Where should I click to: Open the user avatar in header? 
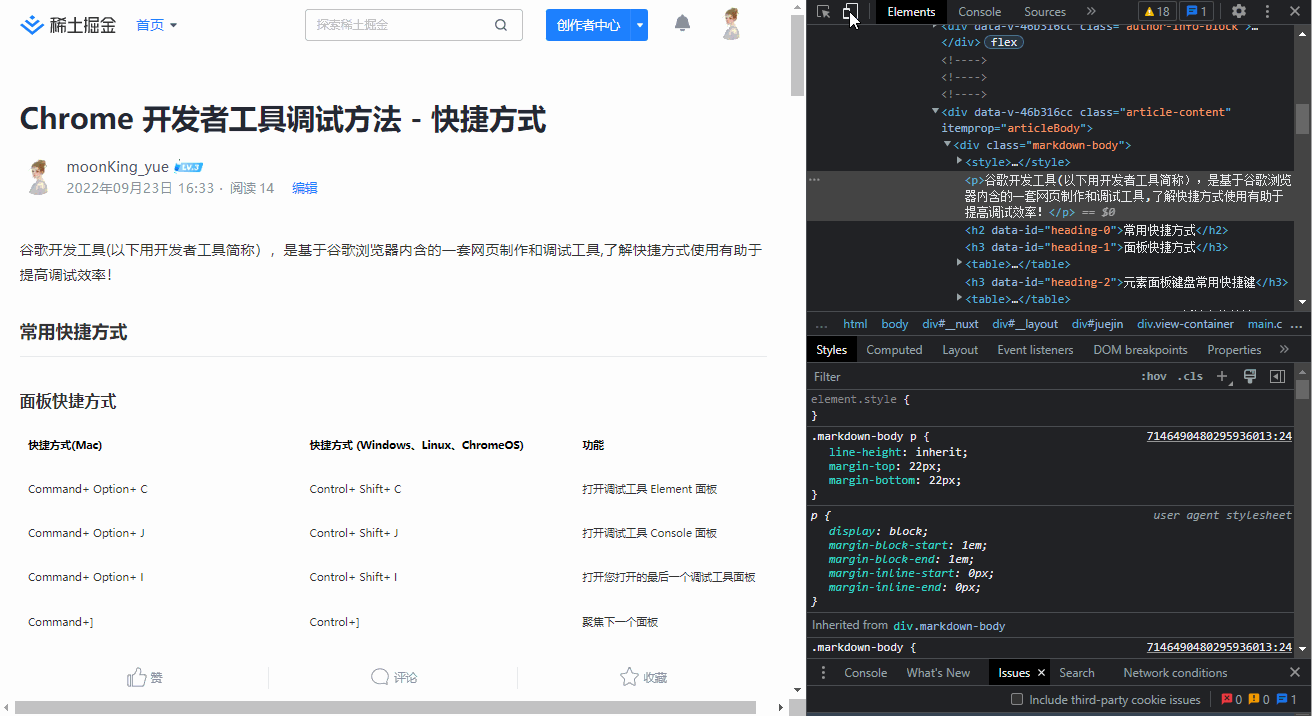732,24
